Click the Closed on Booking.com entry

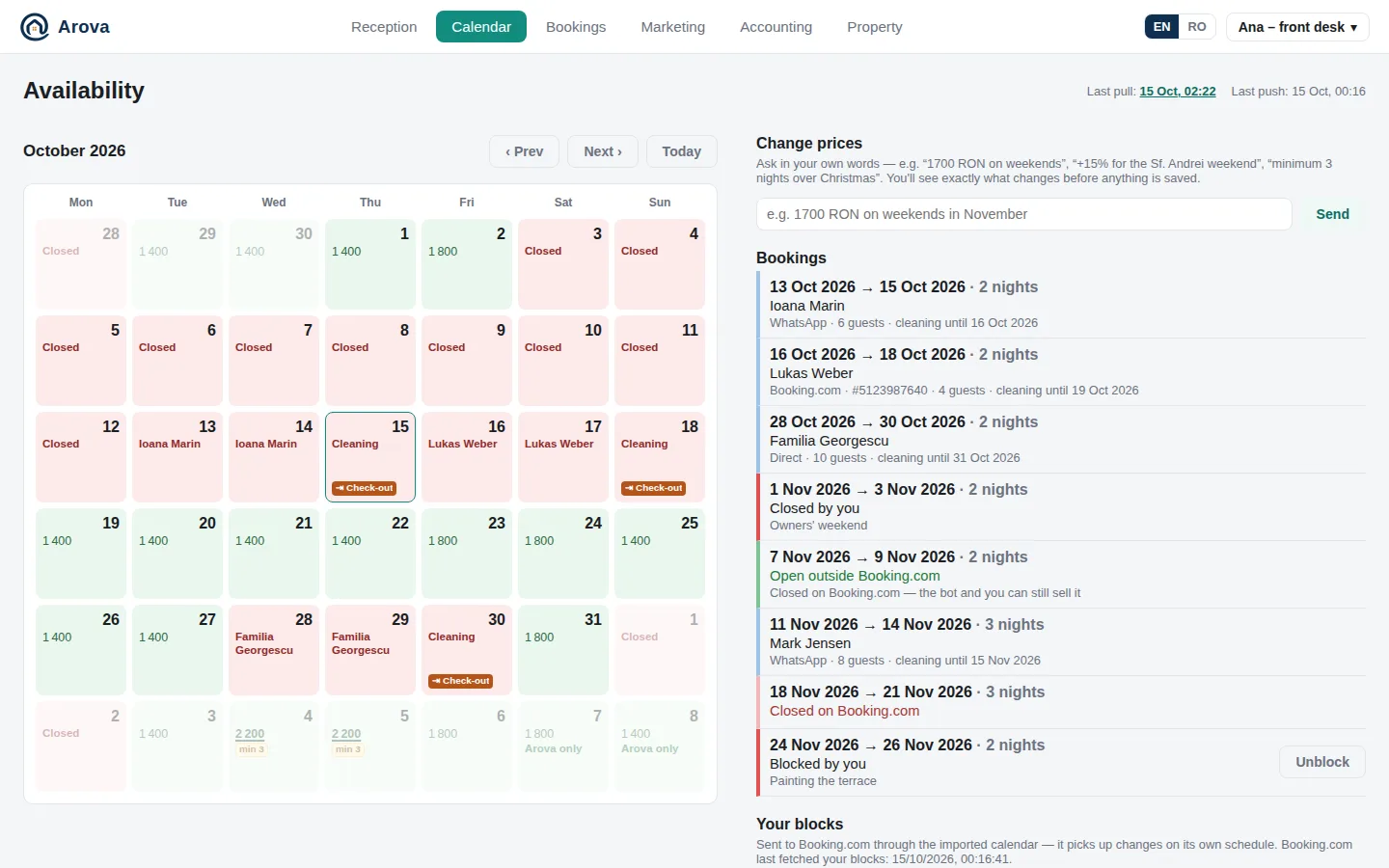1061,703
